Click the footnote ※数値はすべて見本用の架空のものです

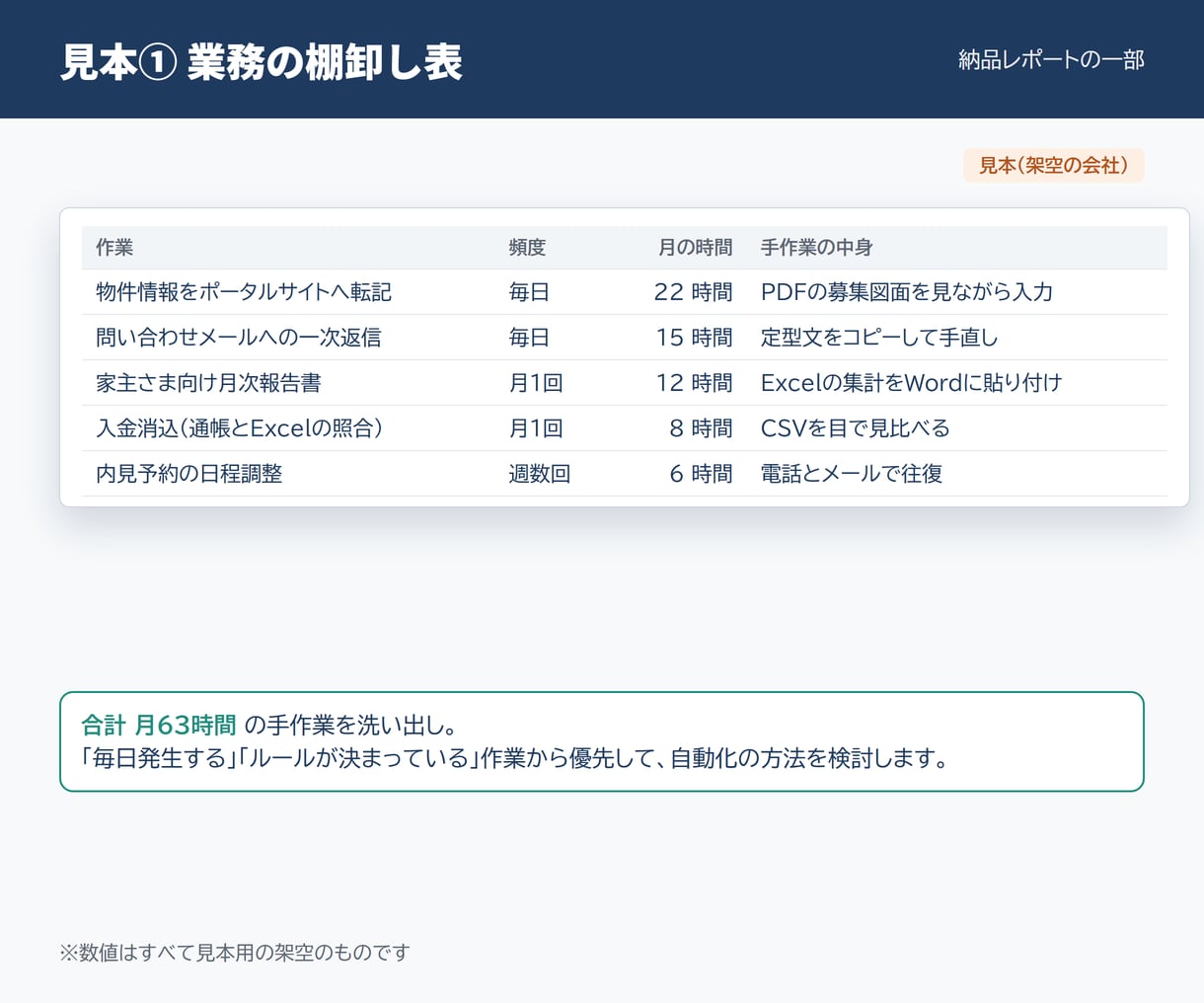click(235, 953)
